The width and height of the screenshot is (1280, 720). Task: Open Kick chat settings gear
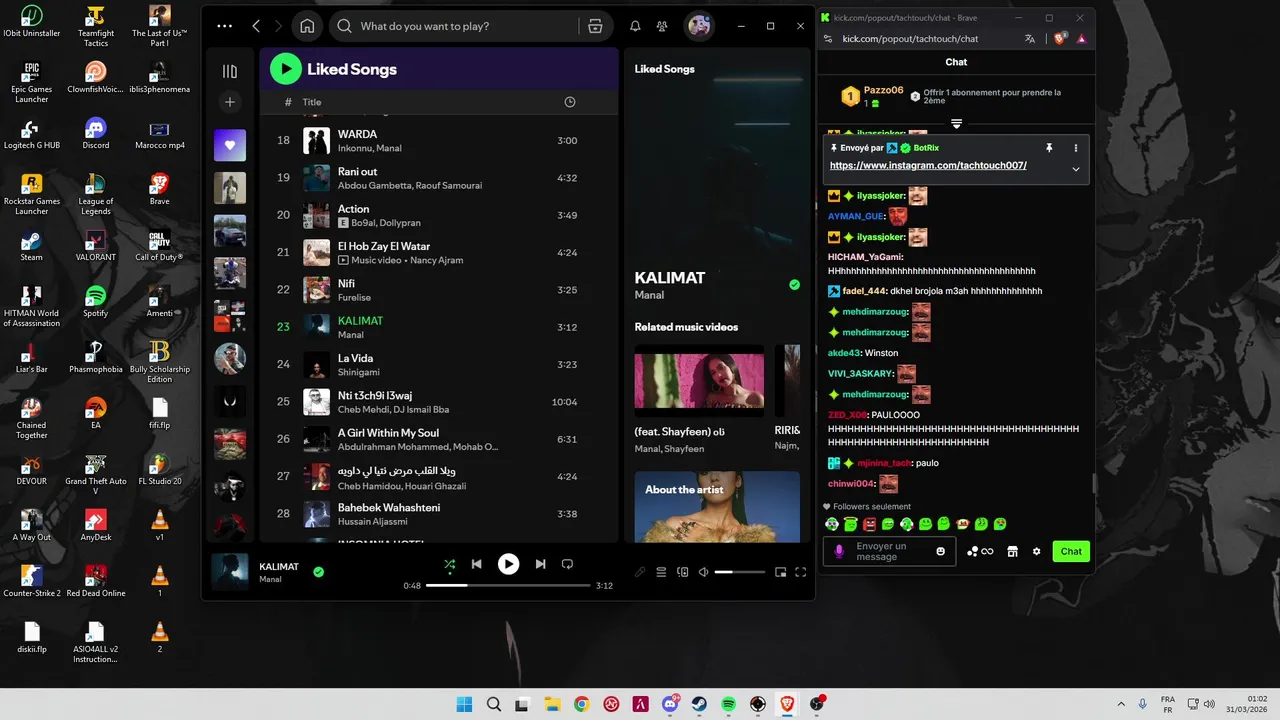1037,551
